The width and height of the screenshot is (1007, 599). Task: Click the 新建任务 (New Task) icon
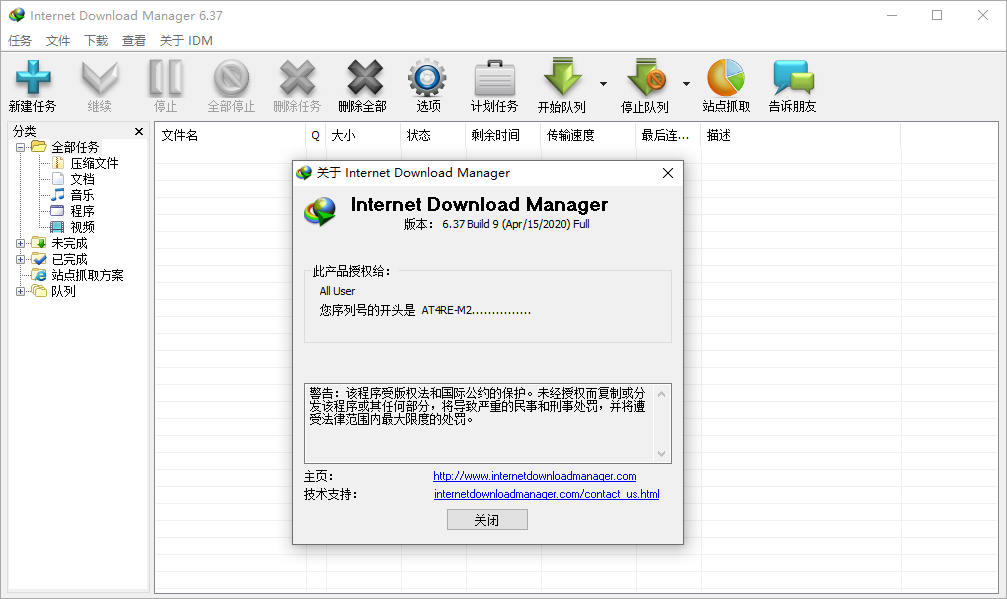tap(33, 84)
